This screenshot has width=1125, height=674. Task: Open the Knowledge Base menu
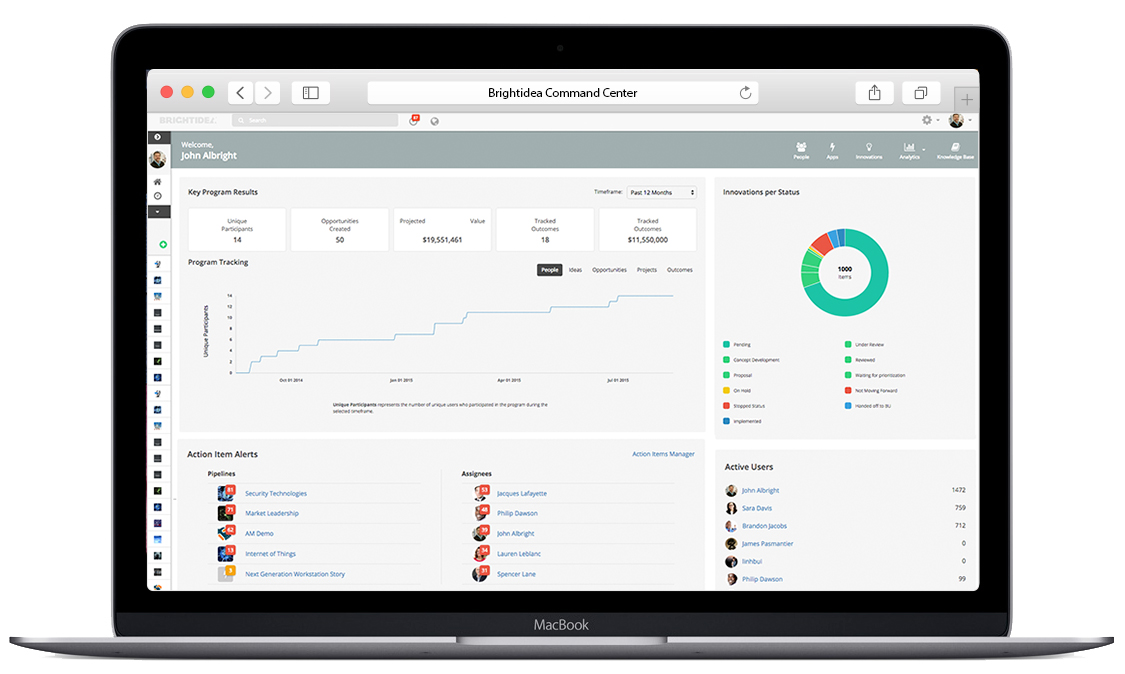pos(955,151)
